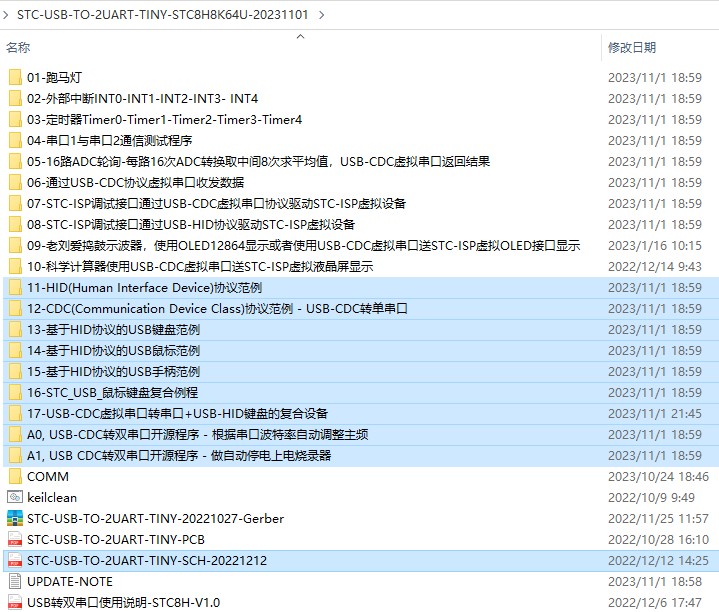Screen dimensions: 719x612
Task: Click folder icon of 04-串口1与串口2通信测试程序
Action: [15, 140]
